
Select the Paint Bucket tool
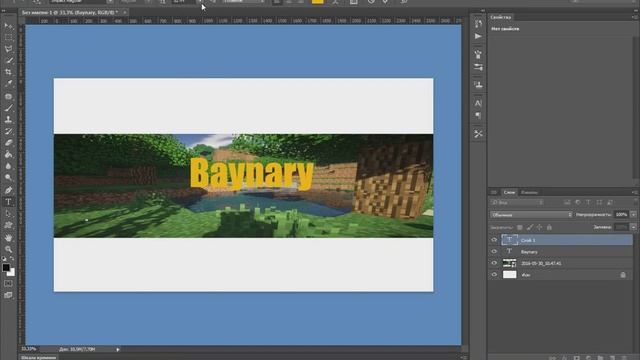pos(8,154)
